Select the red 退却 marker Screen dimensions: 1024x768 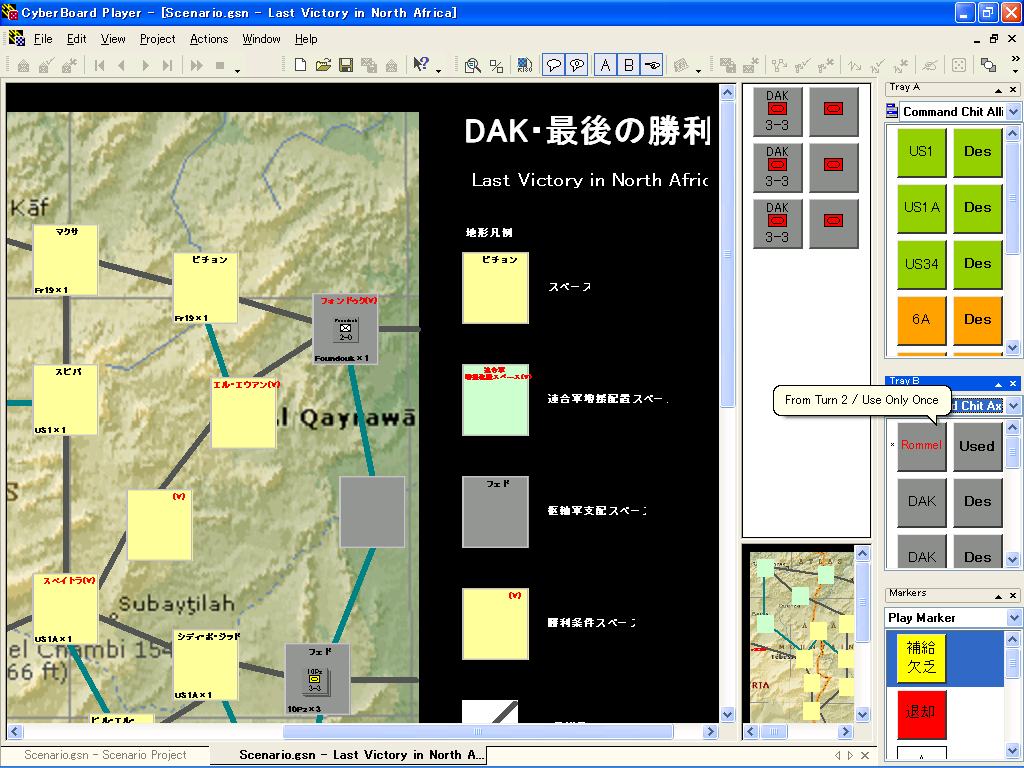921,714
